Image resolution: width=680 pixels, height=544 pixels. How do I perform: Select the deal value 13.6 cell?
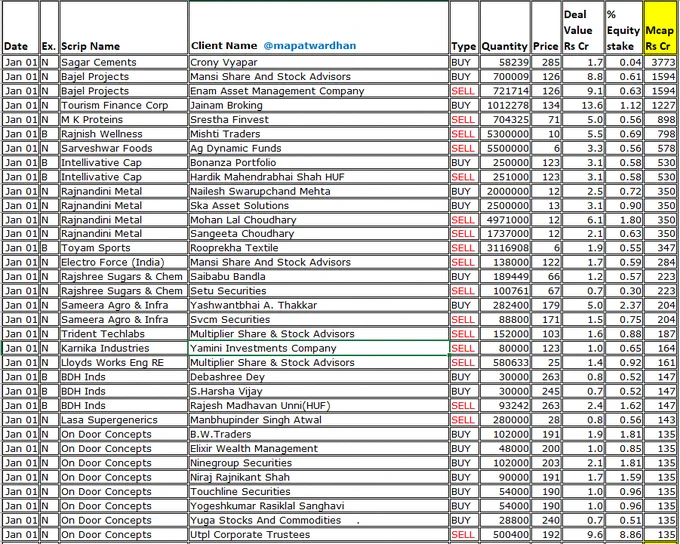tap(583, 105)
